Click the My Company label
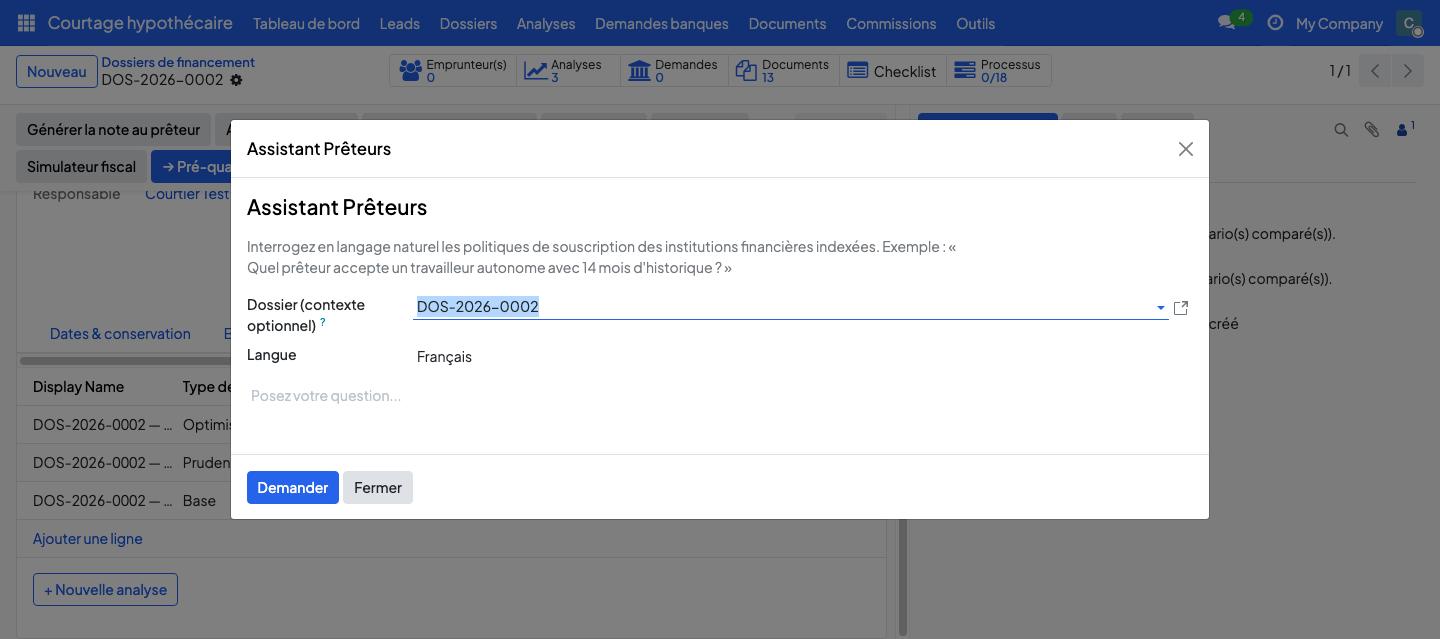The width and height of the screenshot is (1440, 639). point(1339,23)
